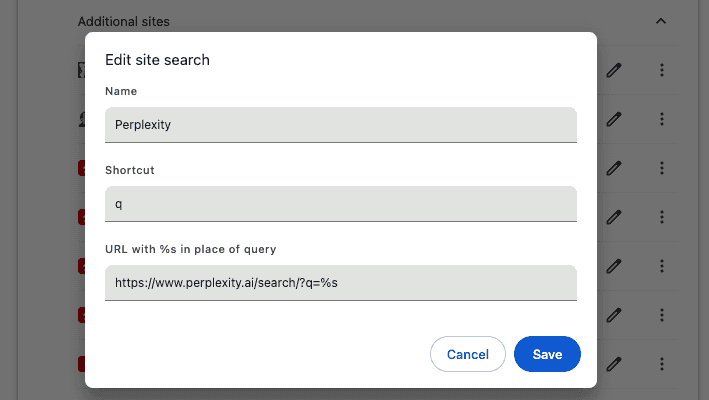
Task: Open the three-dot menu in the second site row
Action: (662, 119)
